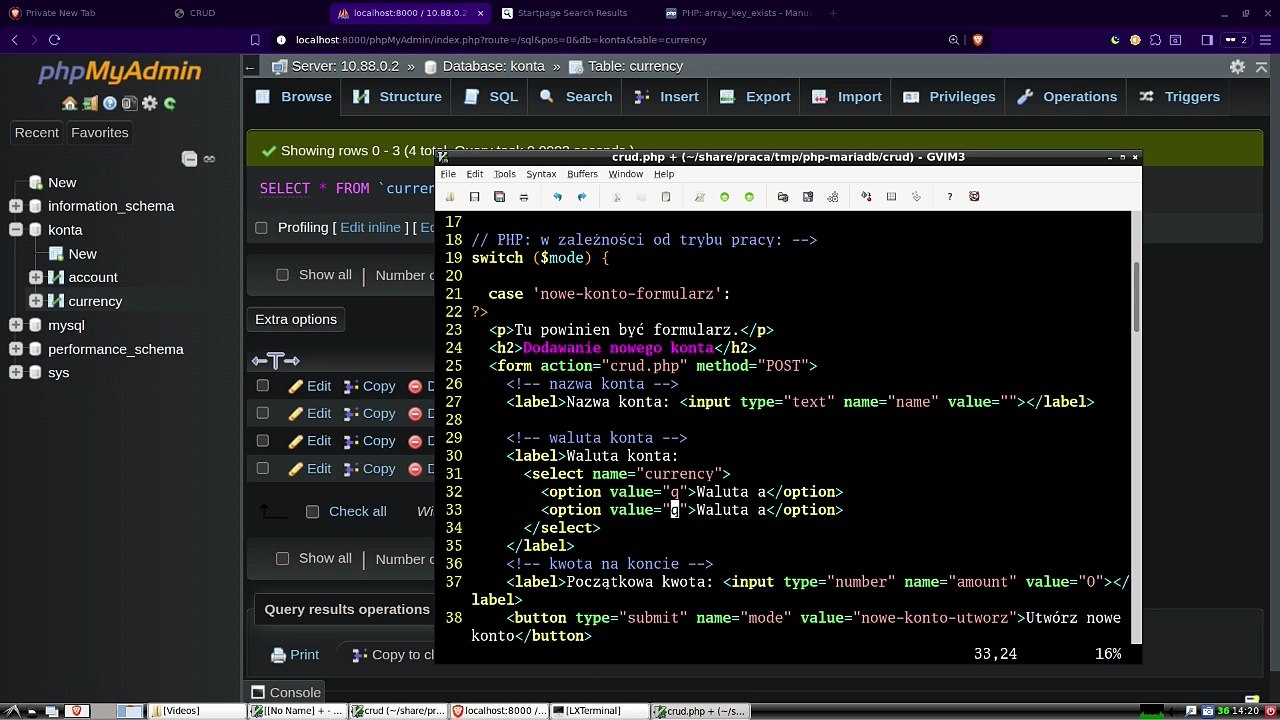Click GVim Load session icon
The image size is (1280, 720).
point(783,197)
